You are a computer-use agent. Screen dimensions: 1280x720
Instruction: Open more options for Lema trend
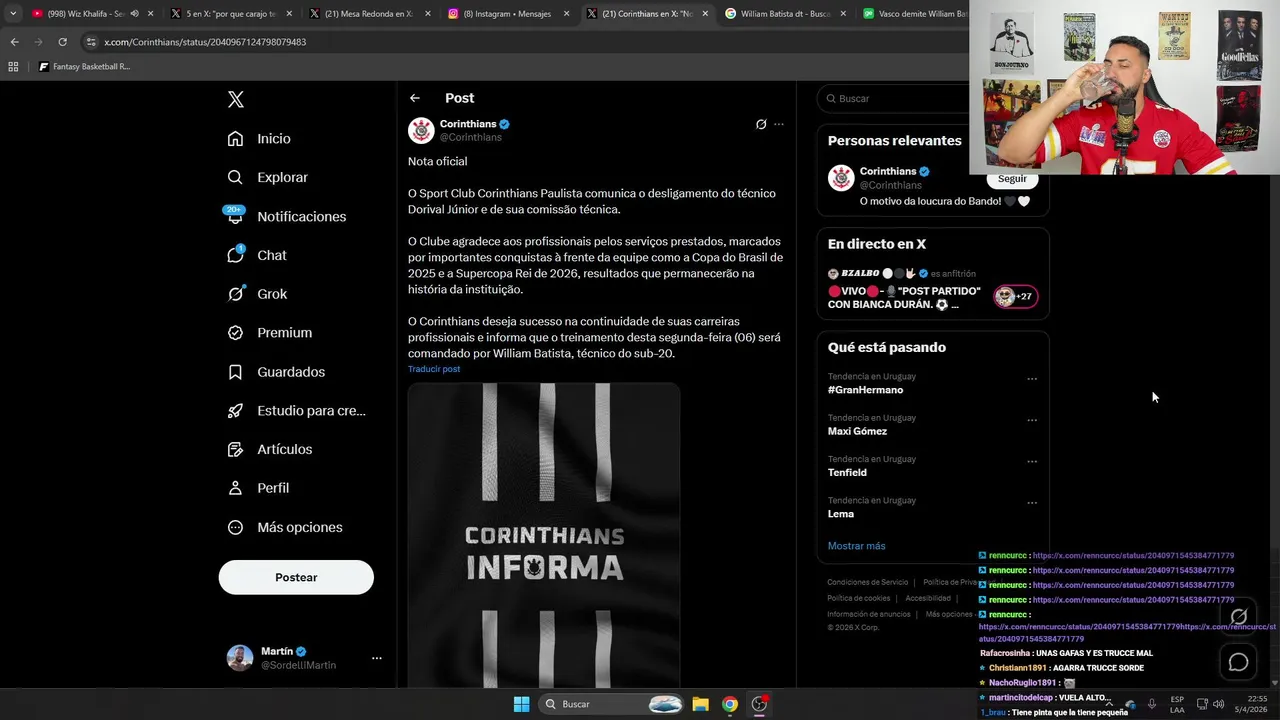coord(1032,503)
